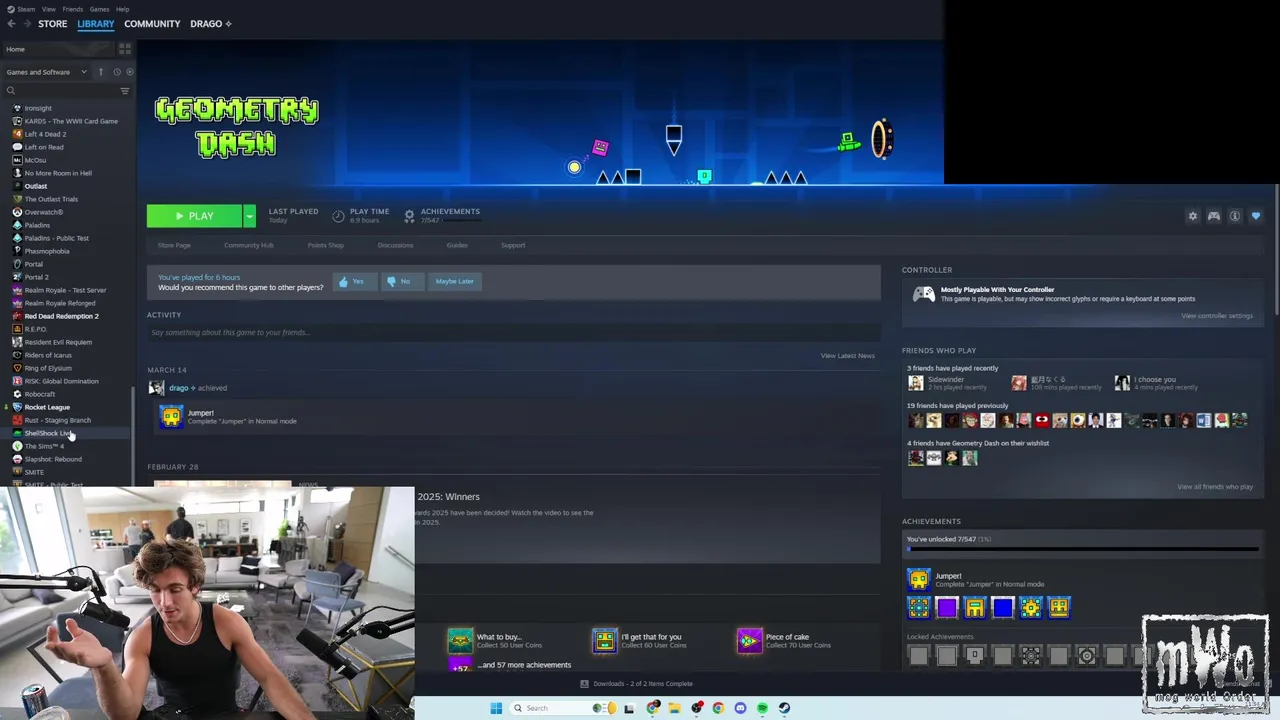Image resolution: width=1280 pixels, height=720 pixels.
Task: Open the Friends menu
Action: (73, 9)
